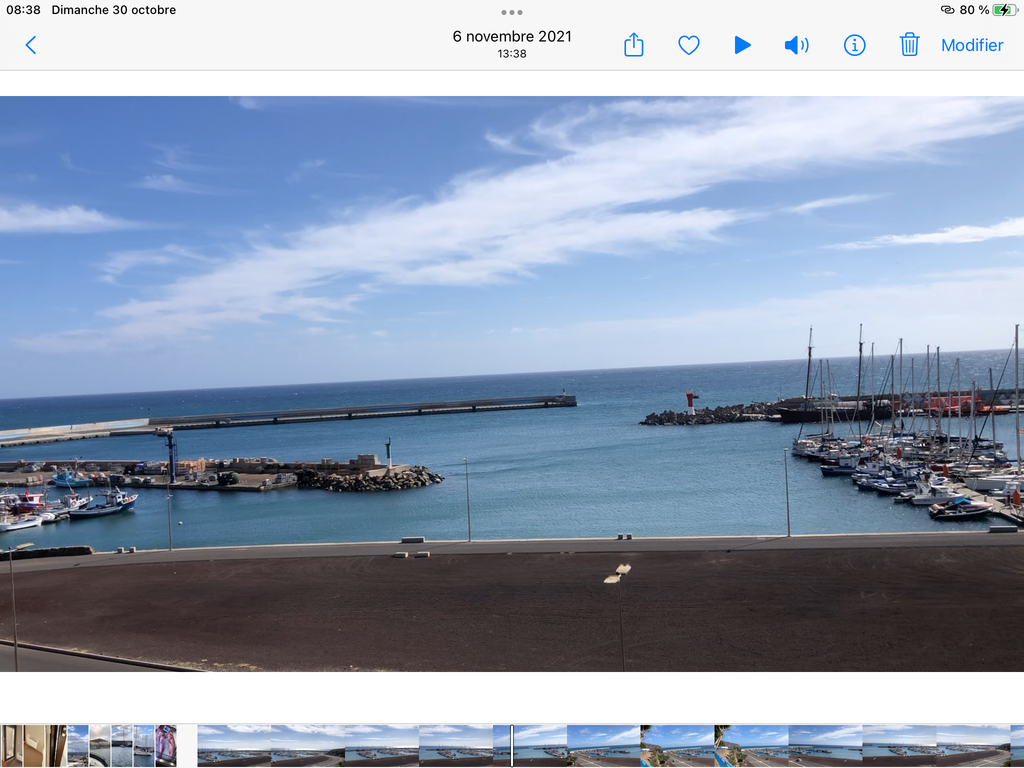The width and height of the screenshot is (1024, 768).
Task: Tap the main harbor video preview
Action: point(512,384)
